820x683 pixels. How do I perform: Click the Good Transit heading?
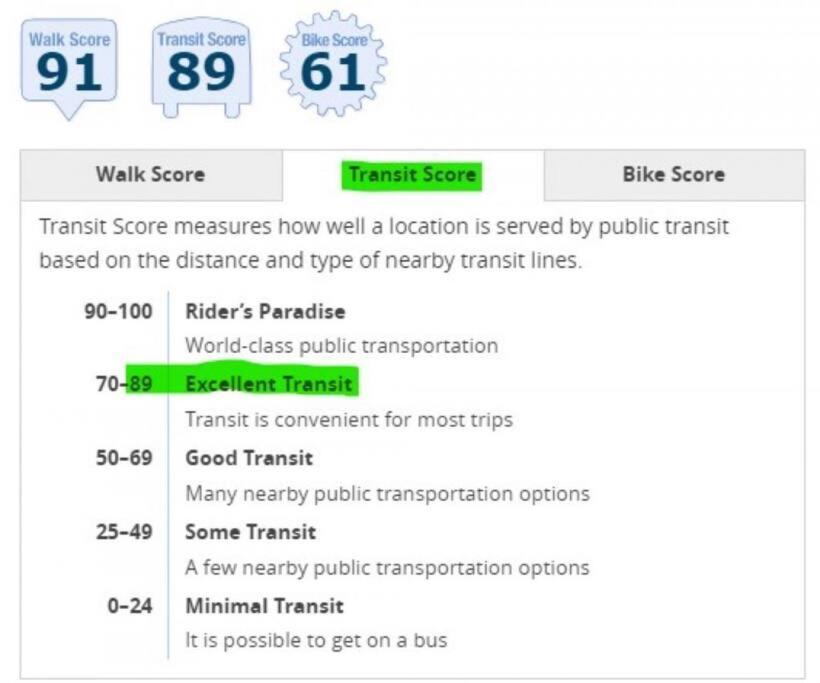pos(249,458)
